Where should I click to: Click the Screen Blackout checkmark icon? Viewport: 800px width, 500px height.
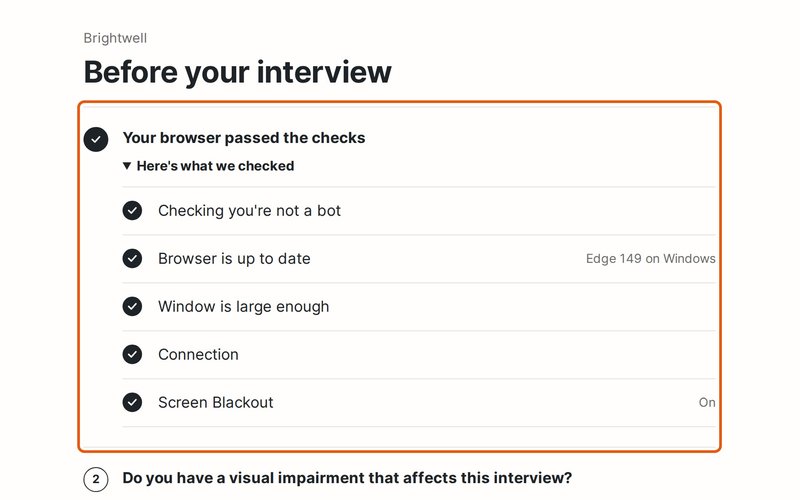(132, 403)
